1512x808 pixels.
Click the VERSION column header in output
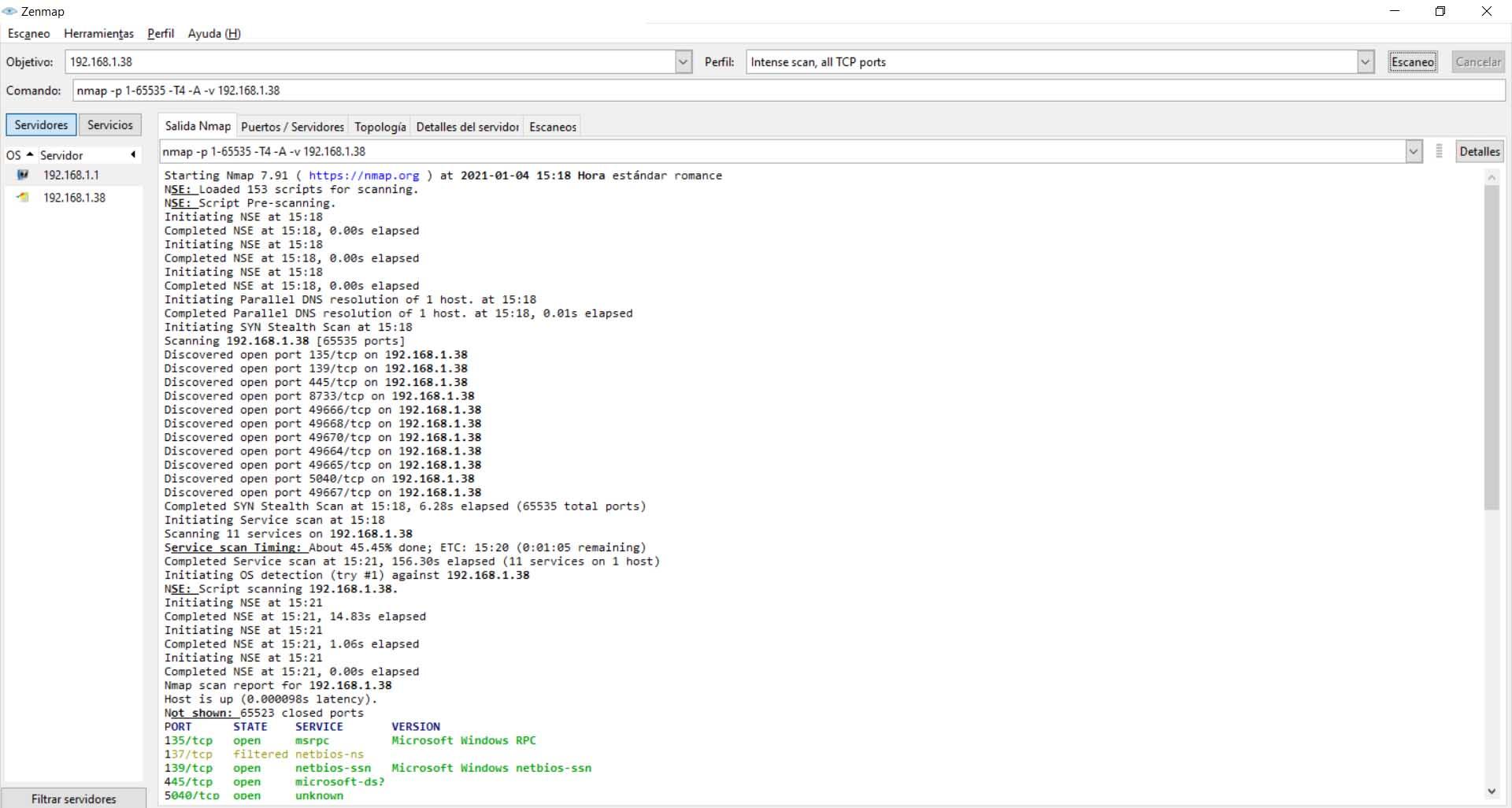(416, 727)
